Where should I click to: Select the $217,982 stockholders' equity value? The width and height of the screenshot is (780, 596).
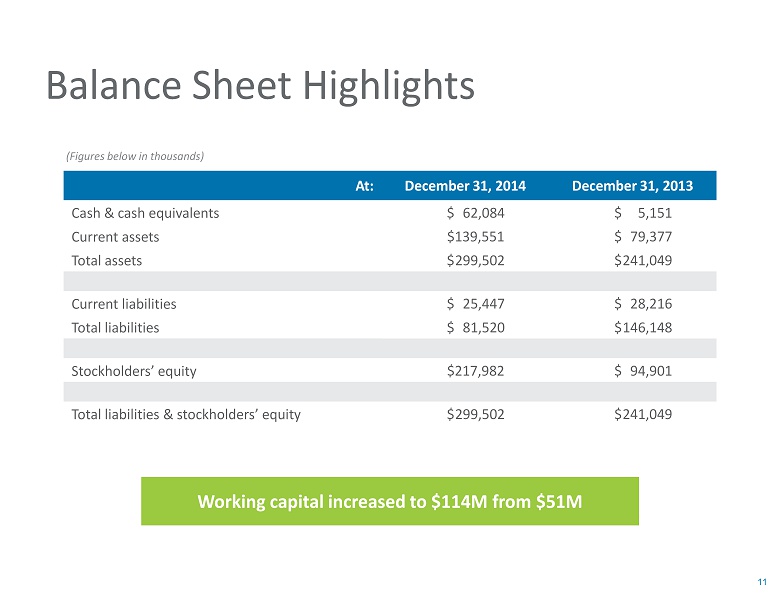click(x=476, y=371)
